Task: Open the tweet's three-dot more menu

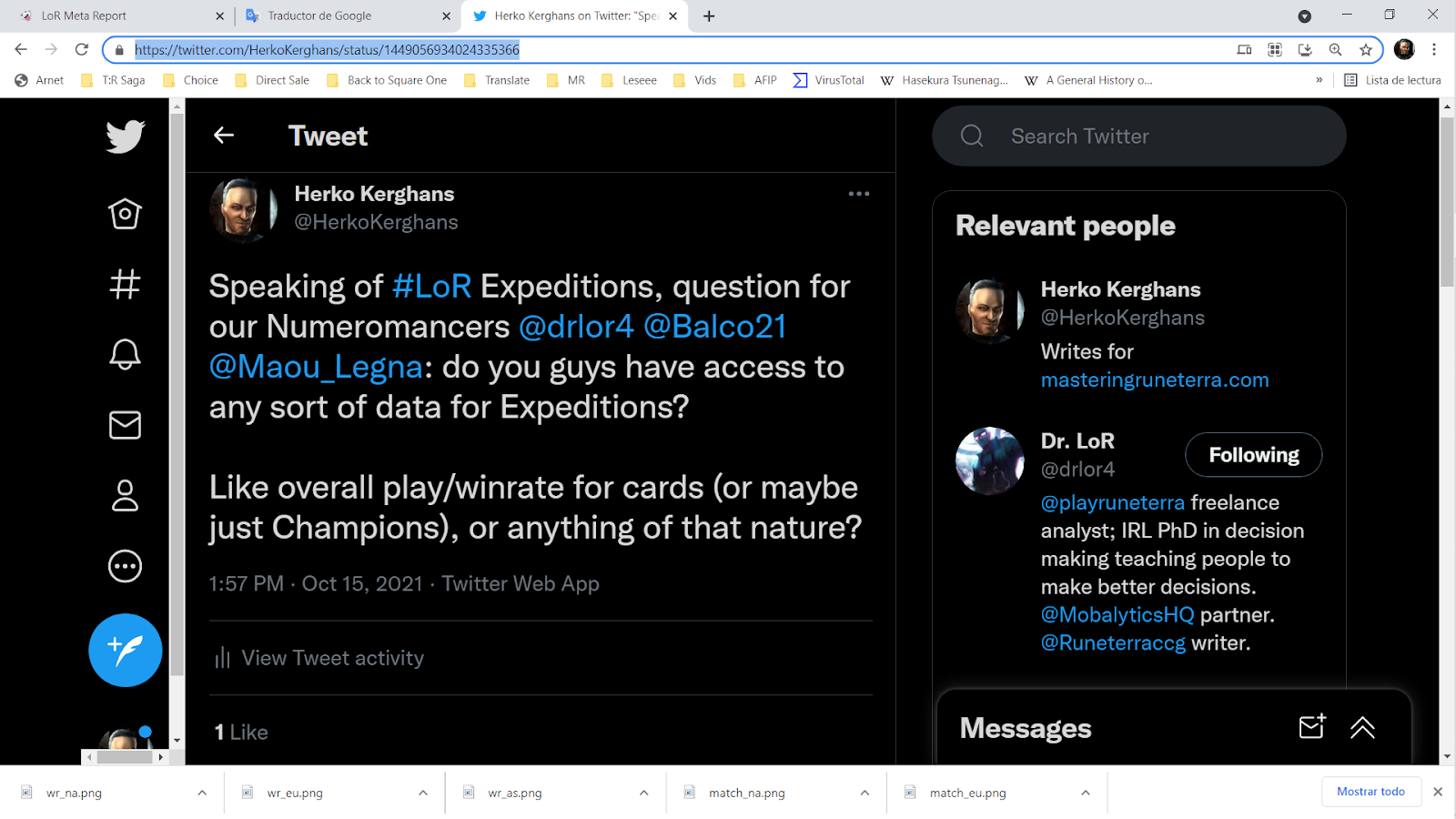Action: pos(859,194)
